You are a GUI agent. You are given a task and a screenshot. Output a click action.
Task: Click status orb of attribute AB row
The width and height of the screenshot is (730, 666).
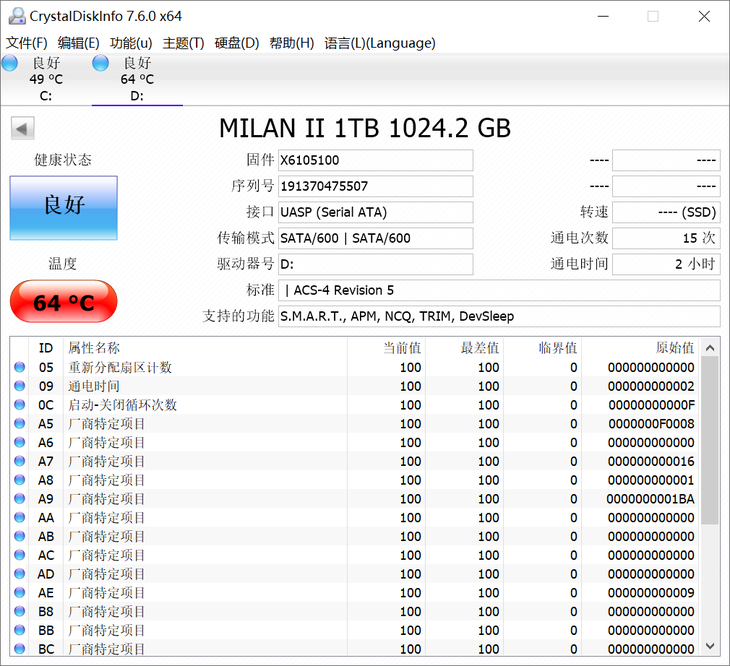tap(20, 536)
